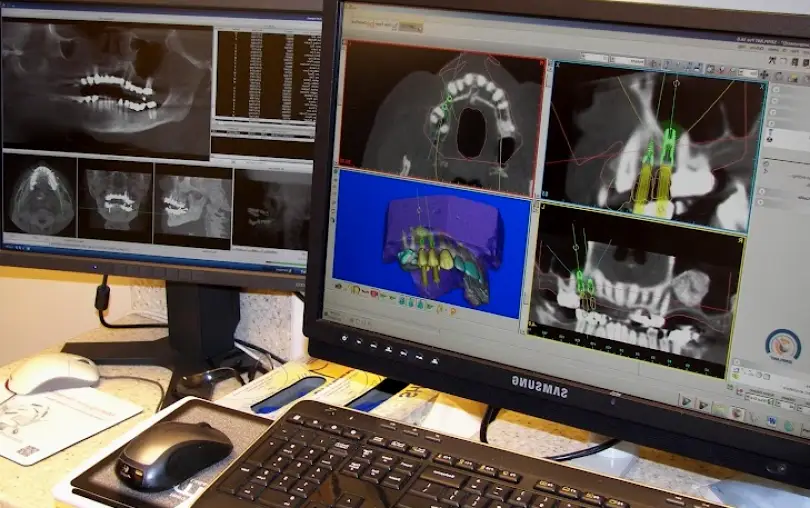Click the patient list table on the left monitor
Viewport: 810px width, 508px height.
pos(267,75)
